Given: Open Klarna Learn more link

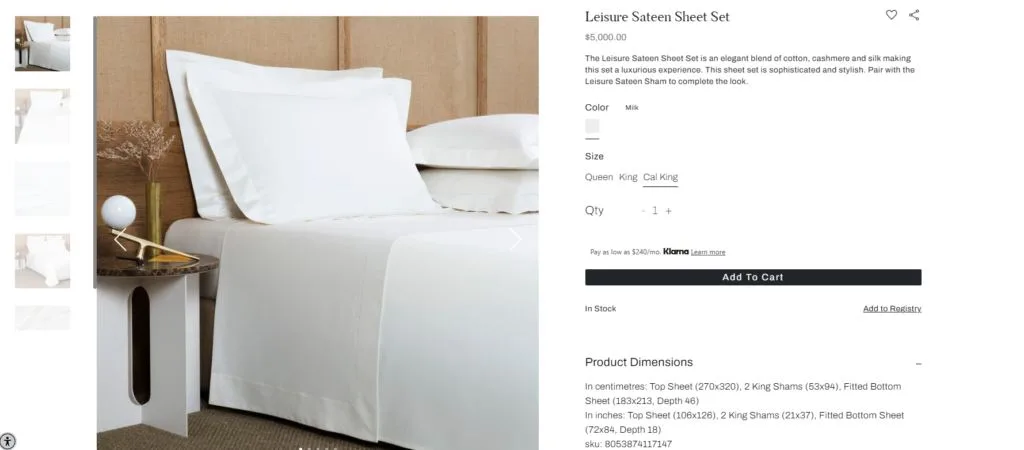Looking at the screenshot, I should click(x=708, y=252).
